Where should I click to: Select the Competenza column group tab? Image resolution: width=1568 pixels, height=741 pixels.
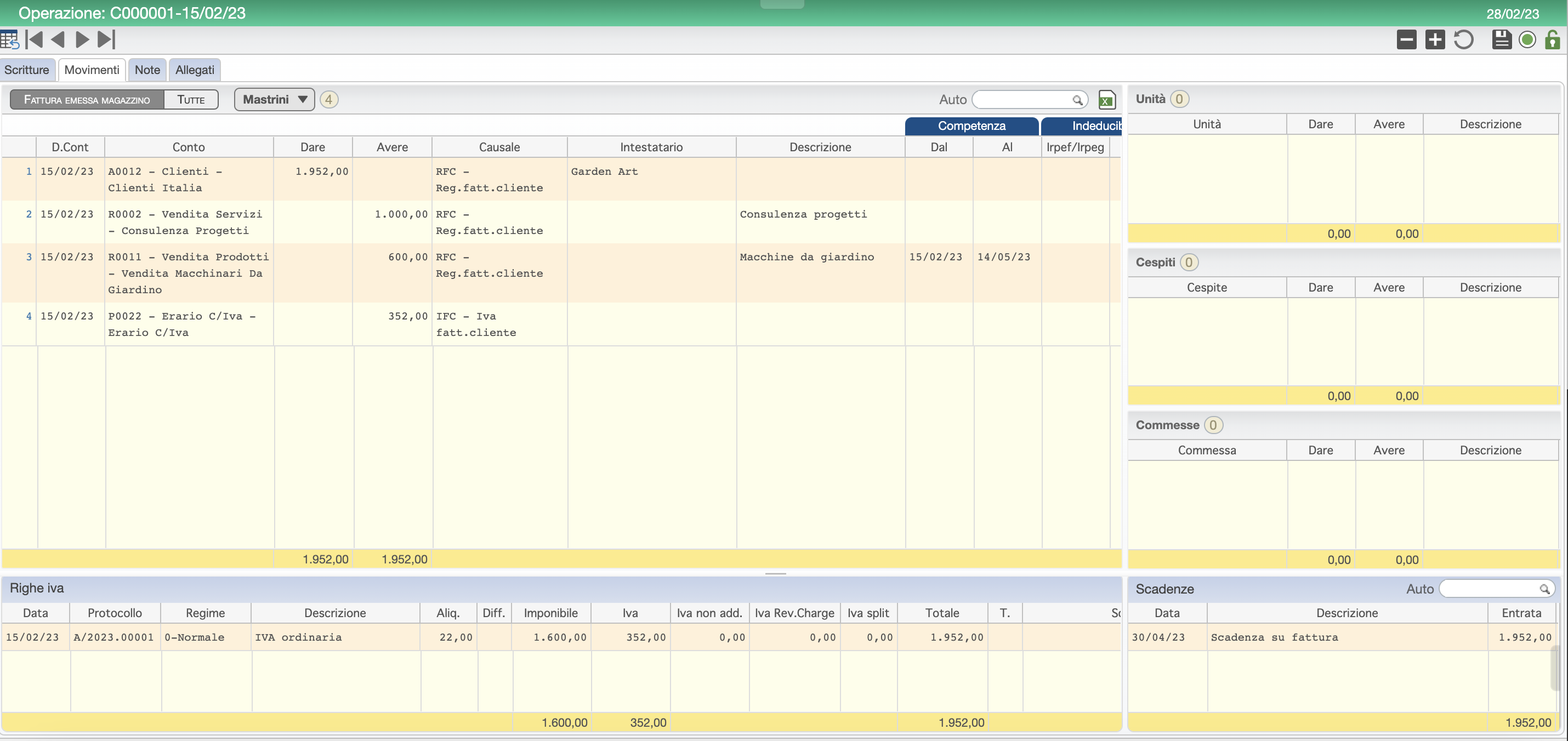pos(972,126)
